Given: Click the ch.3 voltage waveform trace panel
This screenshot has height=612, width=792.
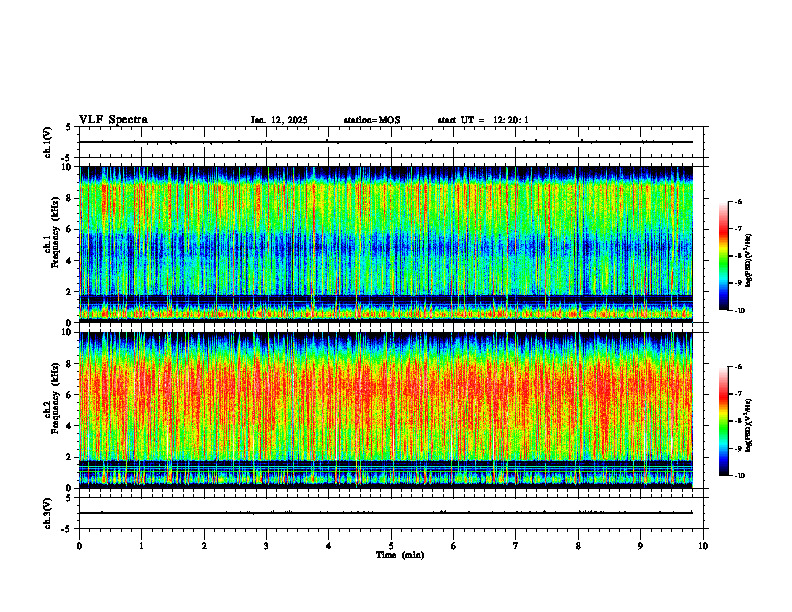Looking at the screenshot, I should [390, 513].
